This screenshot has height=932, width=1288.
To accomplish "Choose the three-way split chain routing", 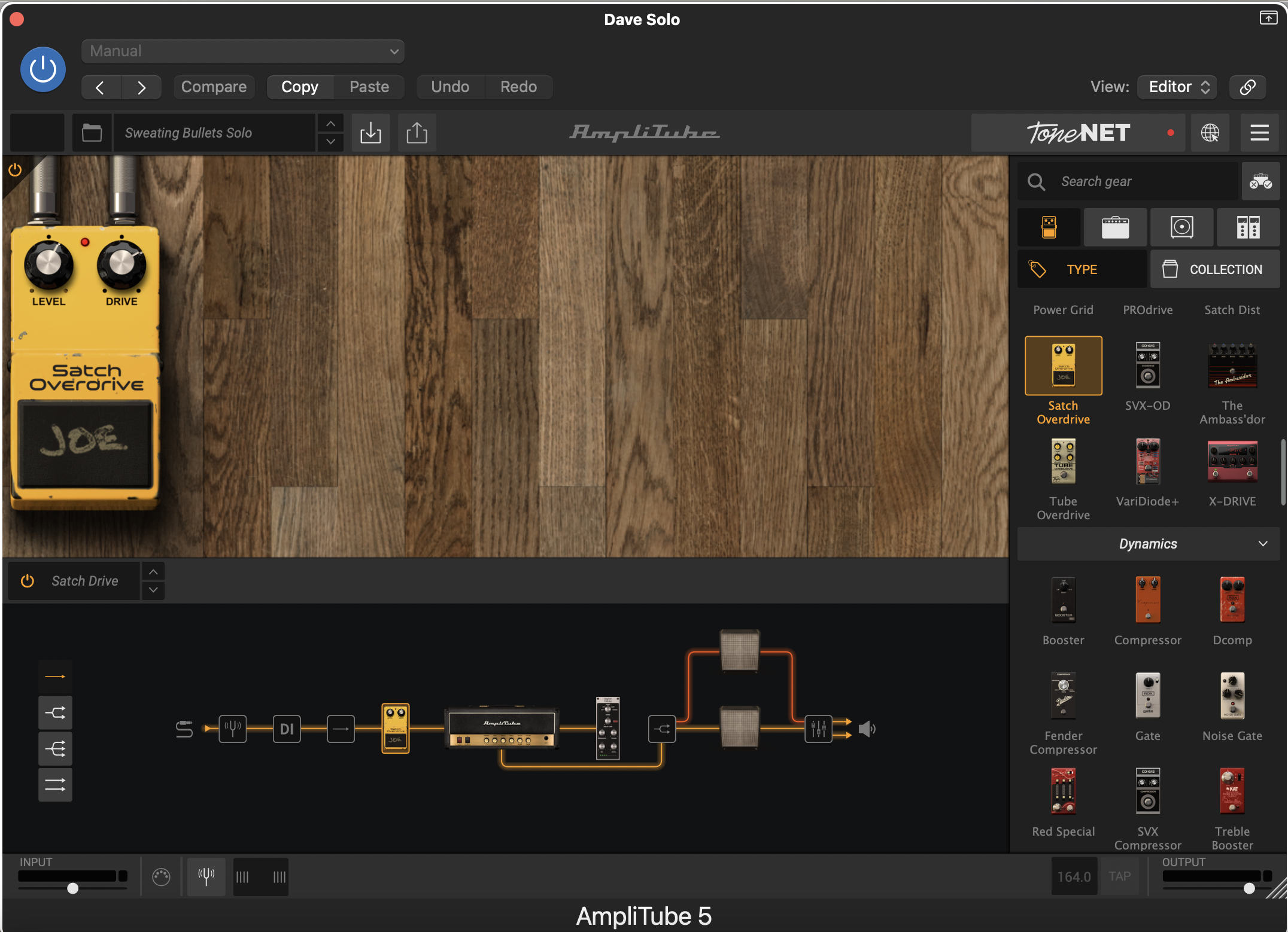I will (55, 748).
